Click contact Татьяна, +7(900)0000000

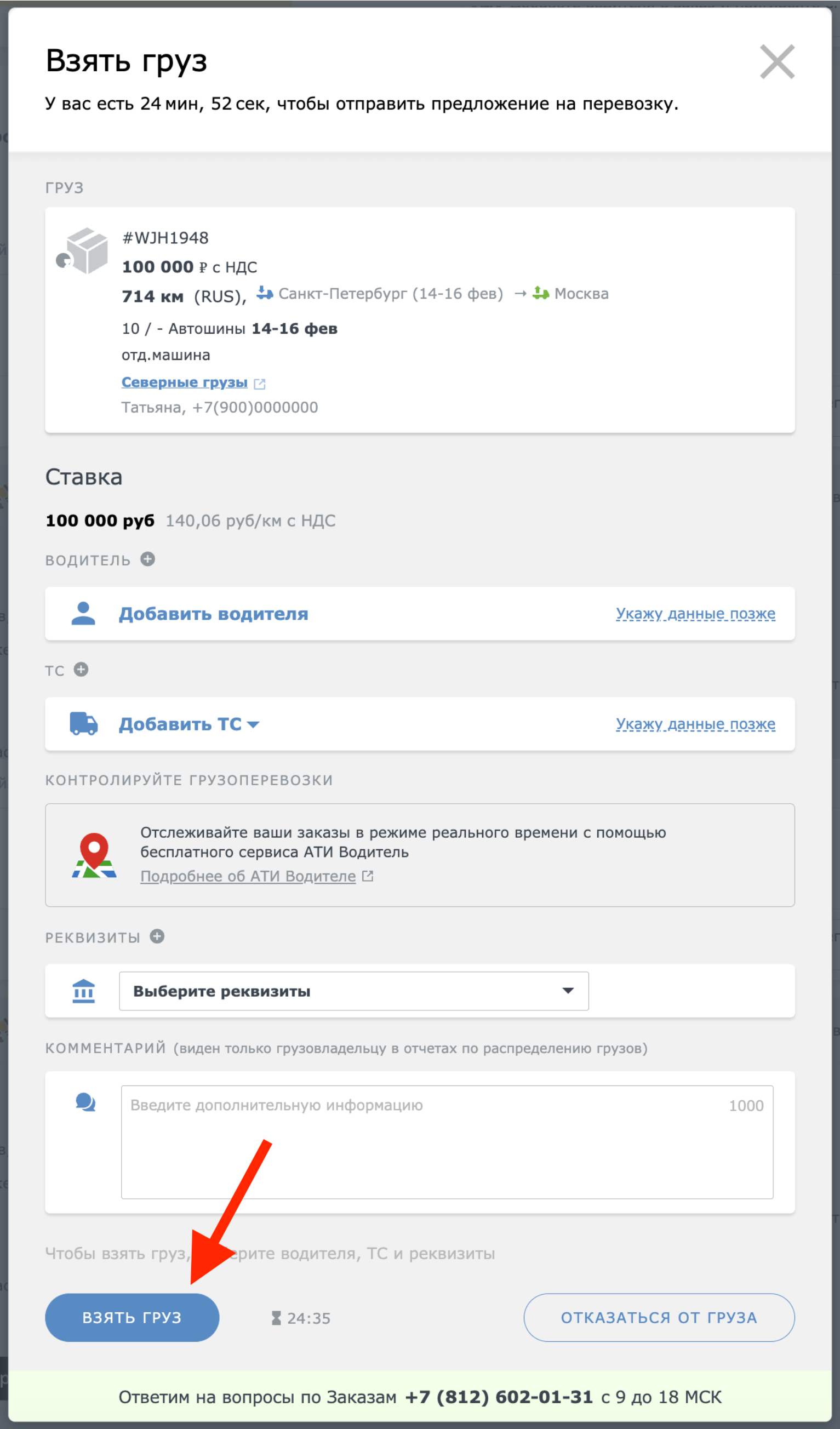220,407
